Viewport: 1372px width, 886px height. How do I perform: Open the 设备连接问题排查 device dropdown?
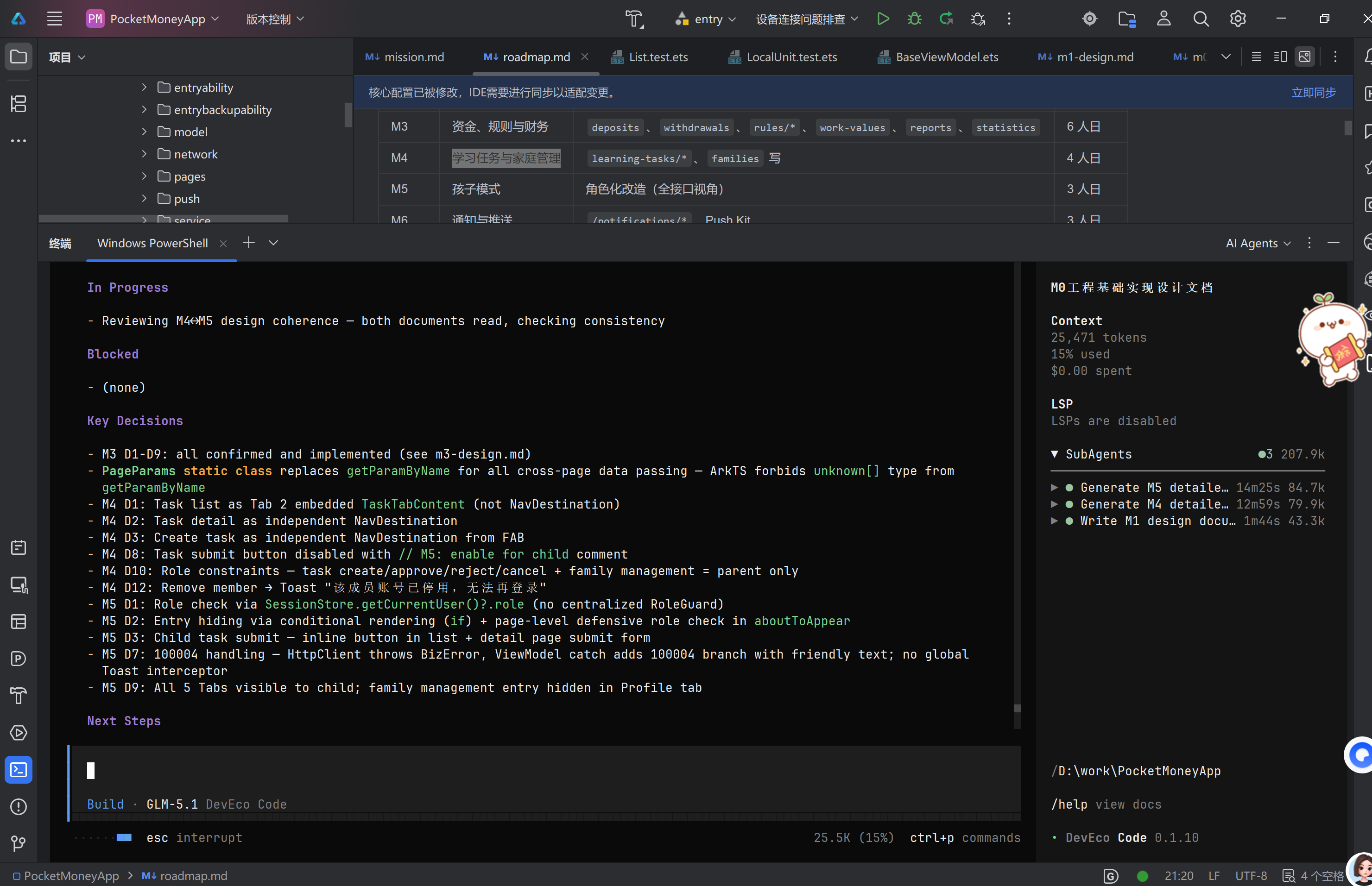[x=807, y=19]
